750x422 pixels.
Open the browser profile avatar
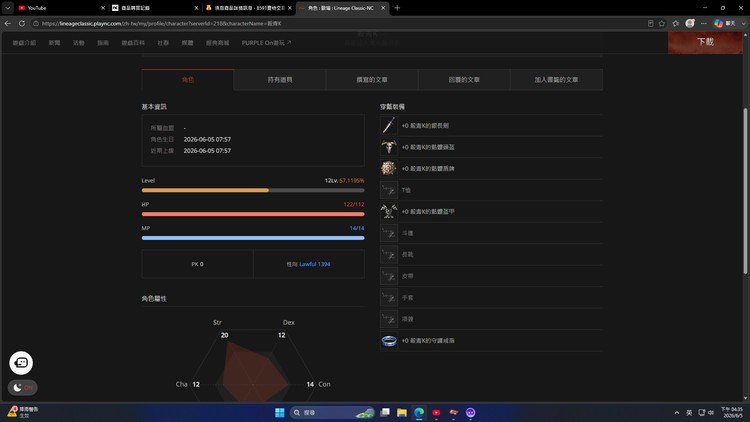click(690, 23)
